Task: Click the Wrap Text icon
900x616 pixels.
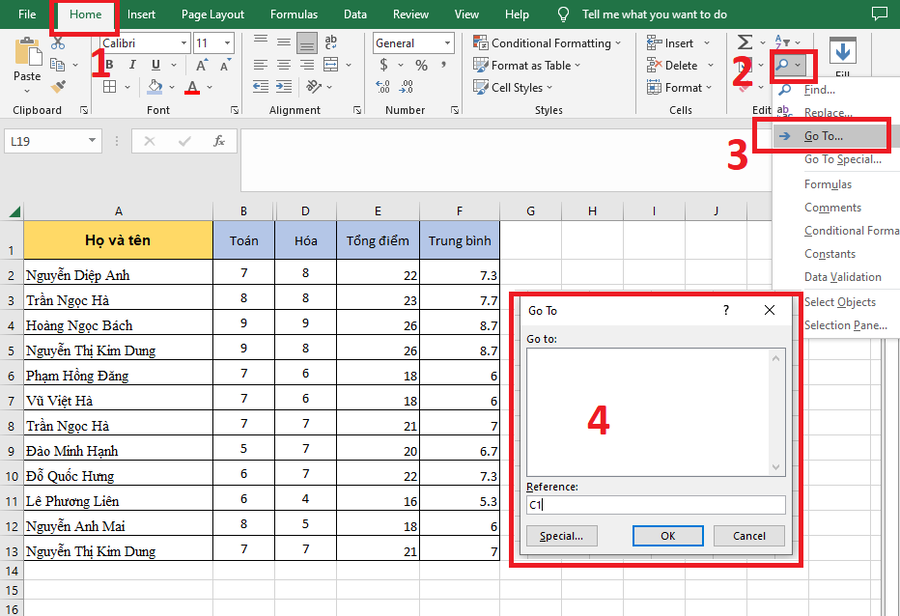Action: pos(331,42)
